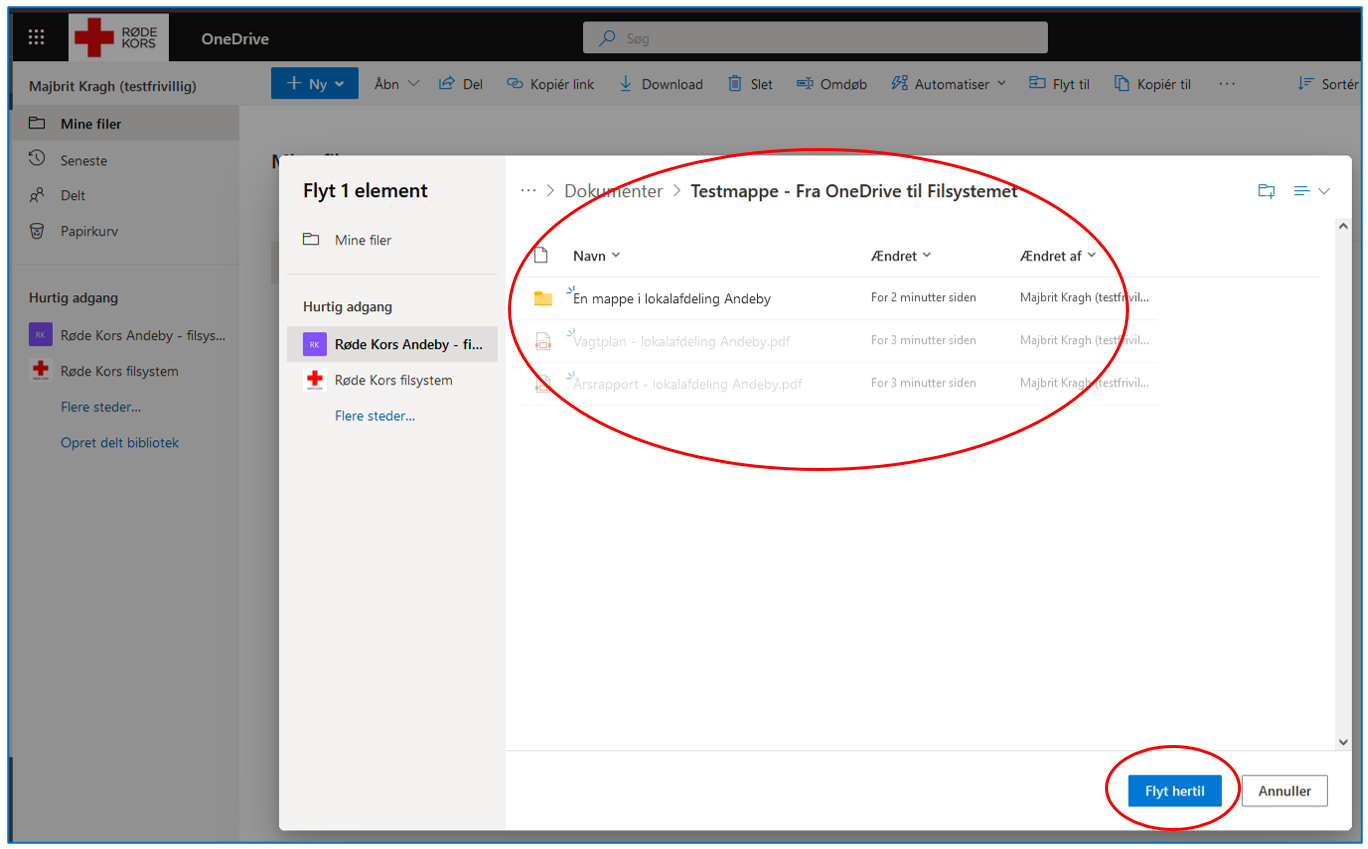Select Røde Kors Andeby in move dialog
The width and height of the screenshot is (1368, 849).
pos(392,344)
